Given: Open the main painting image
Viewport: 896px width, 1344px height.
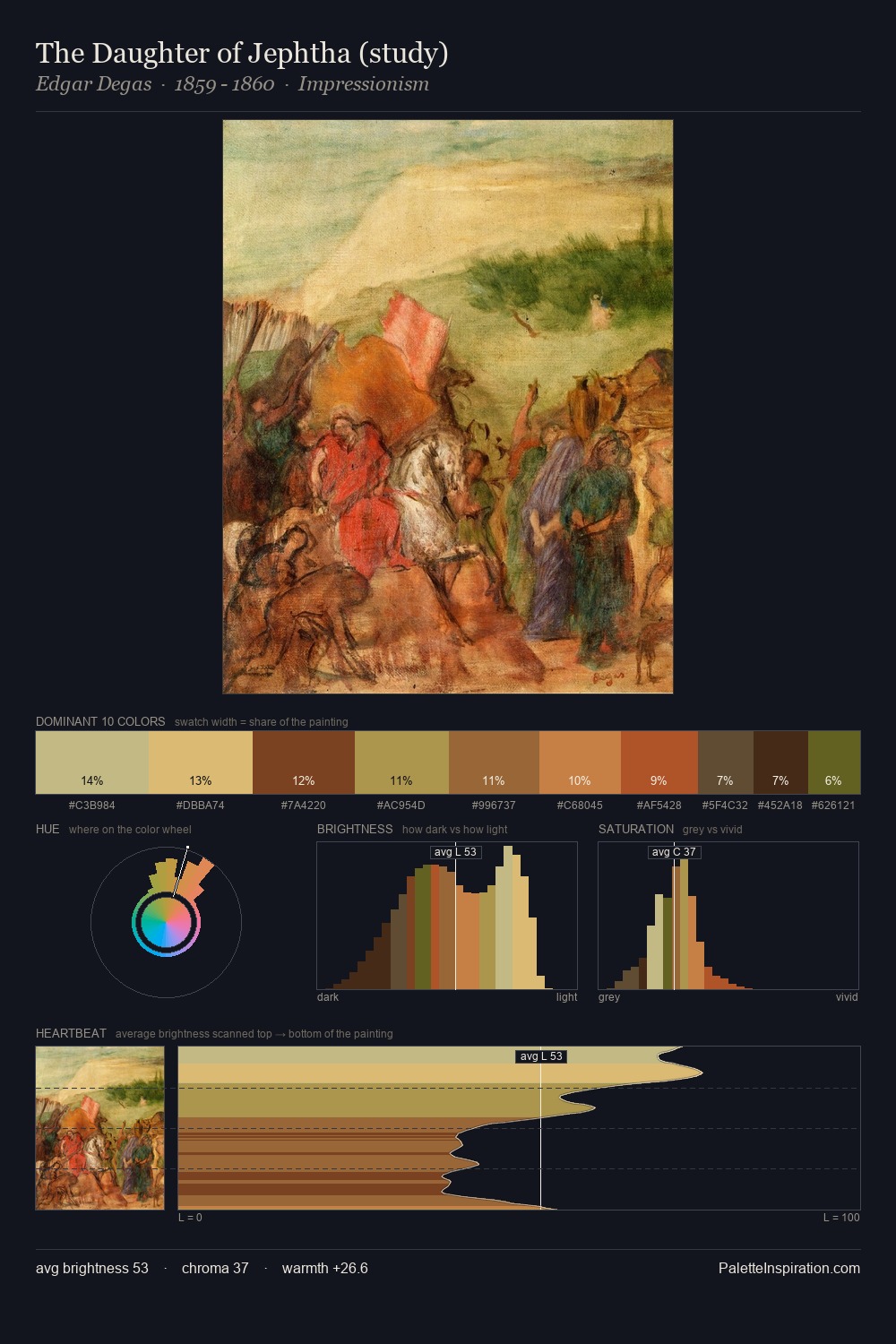Looking at the screenshot, I should (448, 407).
